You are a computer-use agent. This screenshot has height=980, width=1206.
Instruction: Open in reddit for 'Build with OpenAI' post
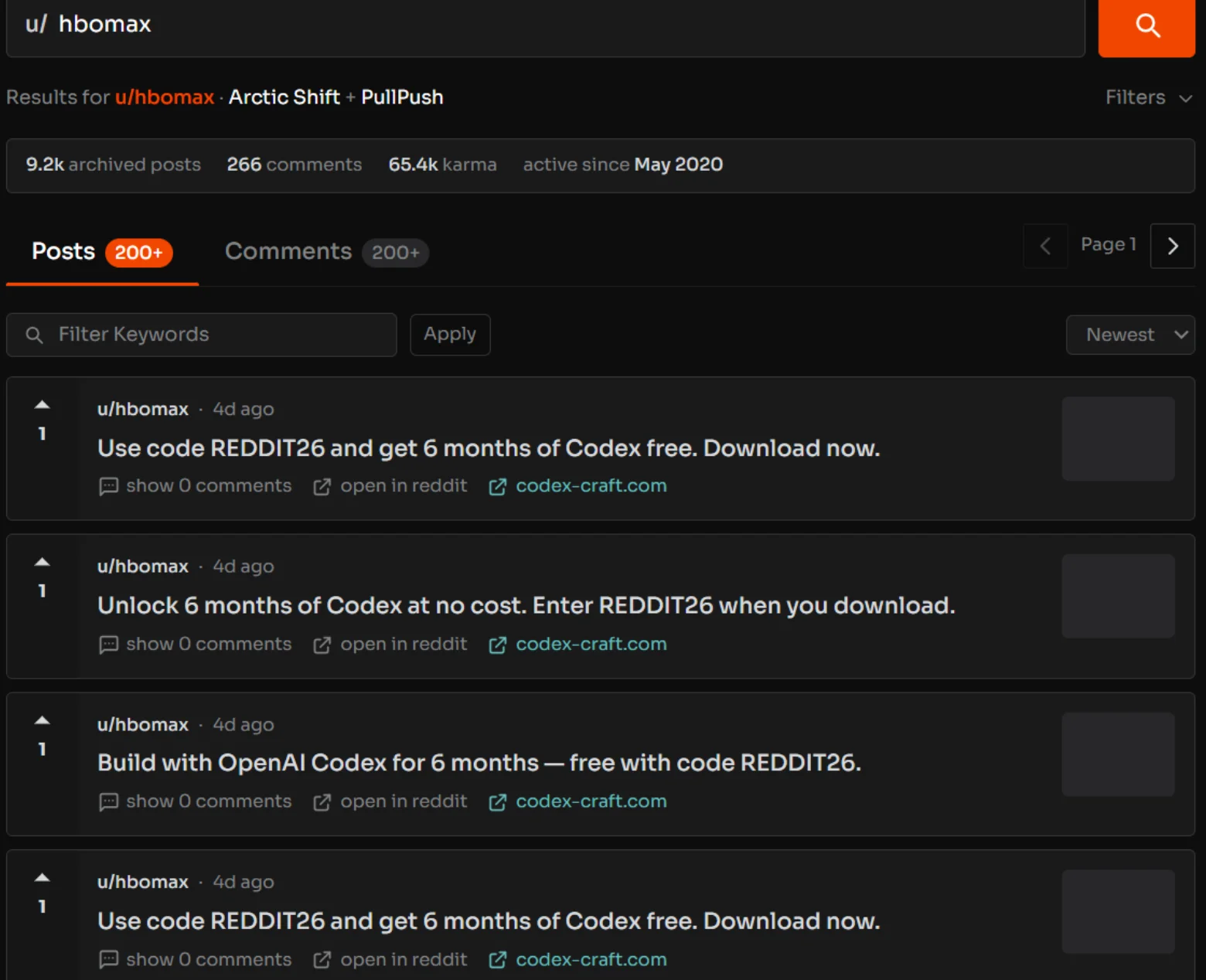(390, 802)
